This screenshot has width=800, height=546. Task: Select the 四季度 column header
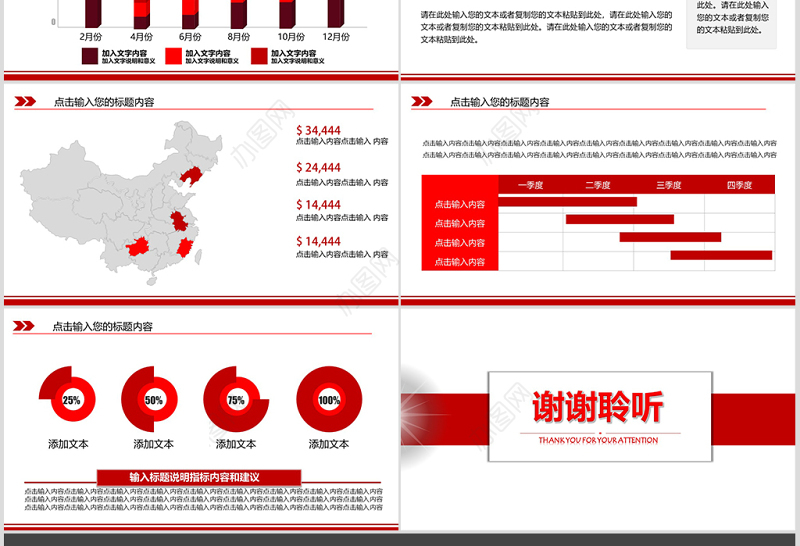click(x=739, y=185)
